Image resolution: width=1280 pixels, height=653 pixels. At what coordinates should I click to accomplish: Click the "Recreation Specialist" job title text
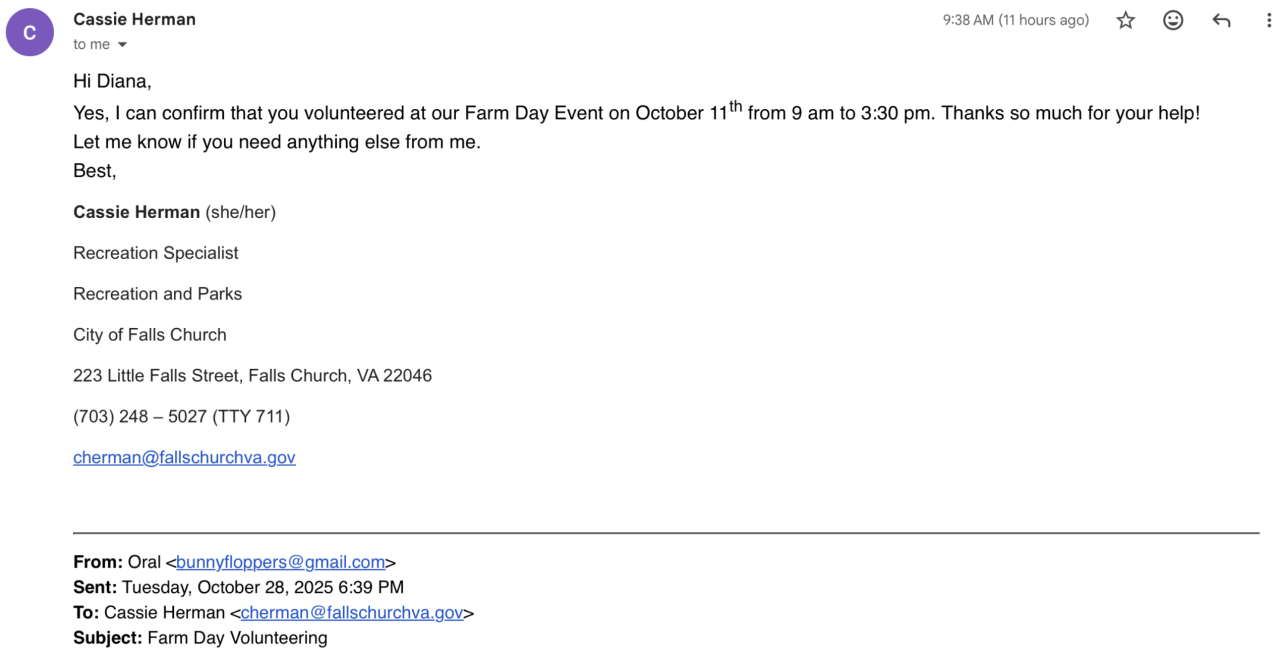[156, 253]
